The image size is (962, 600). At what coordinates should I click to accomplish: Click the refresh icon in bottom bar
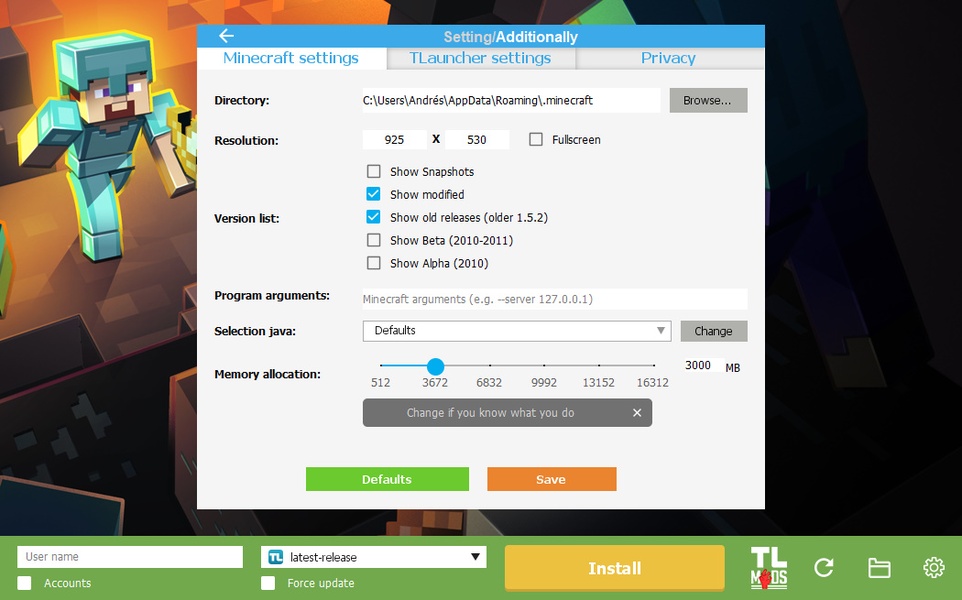tap(824, 568)
